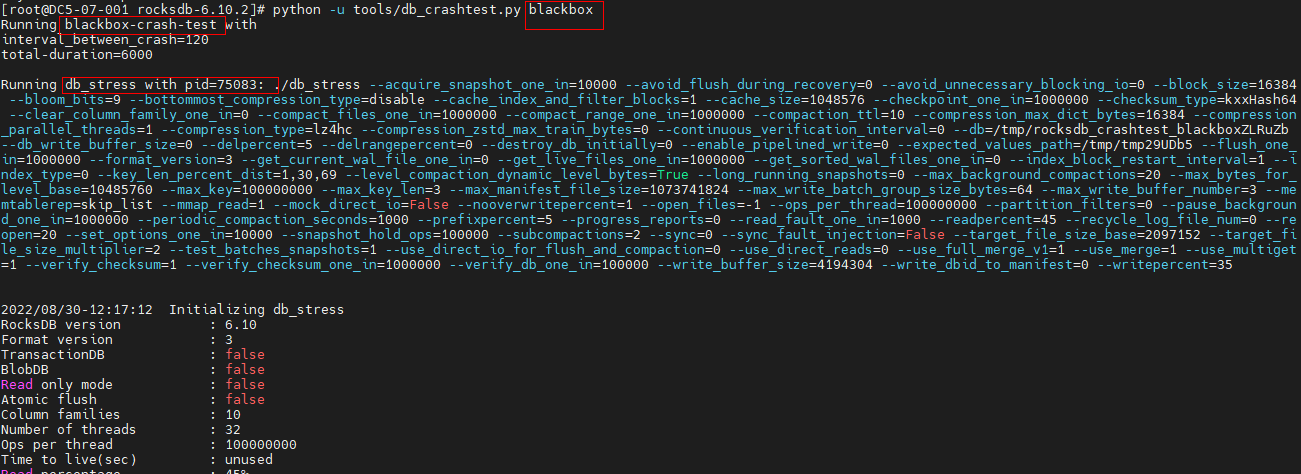Click the red 'False' after mock_direct_io
The height and width of the screenshot is (474, 1301).
[429, 204]
